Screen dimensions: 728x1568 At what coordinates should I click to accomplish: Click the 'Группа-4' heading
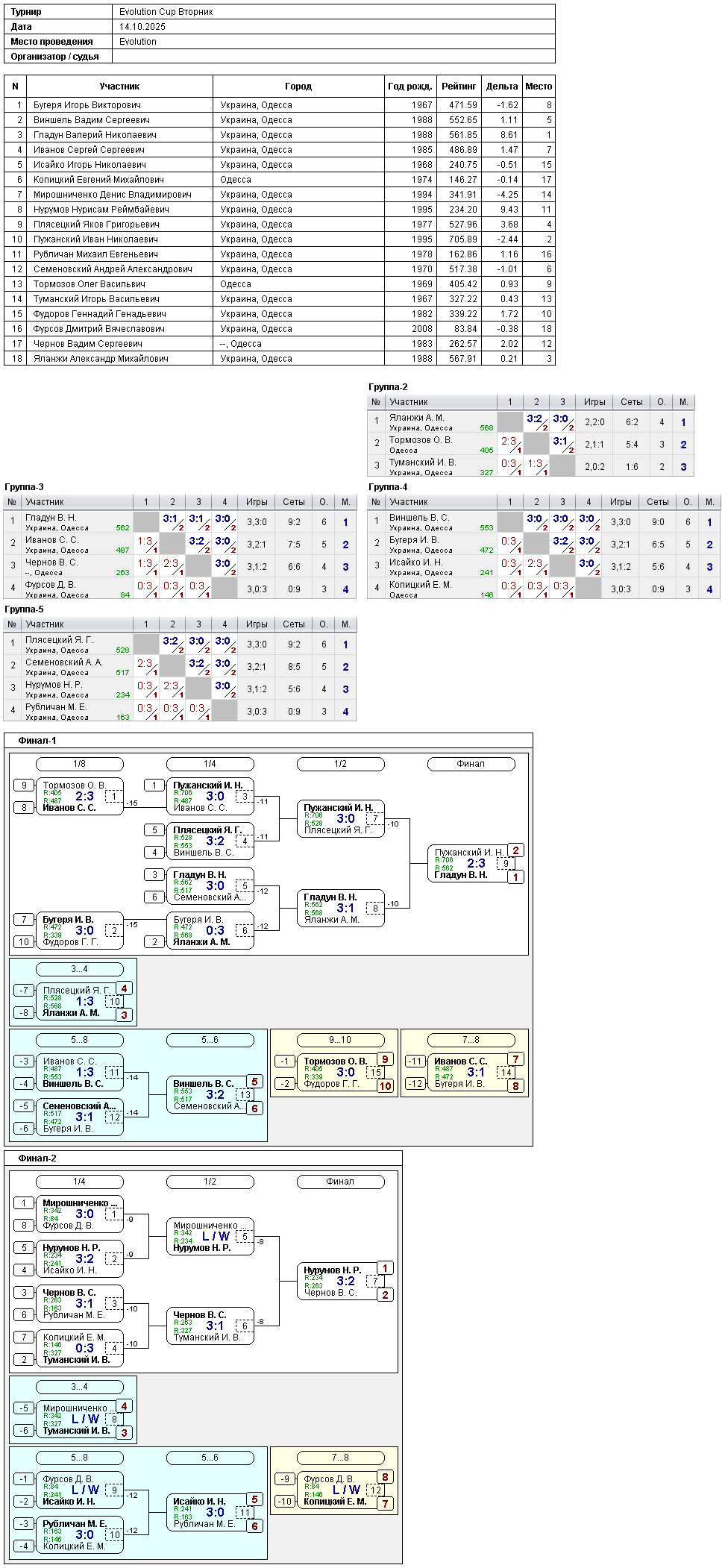388,487
